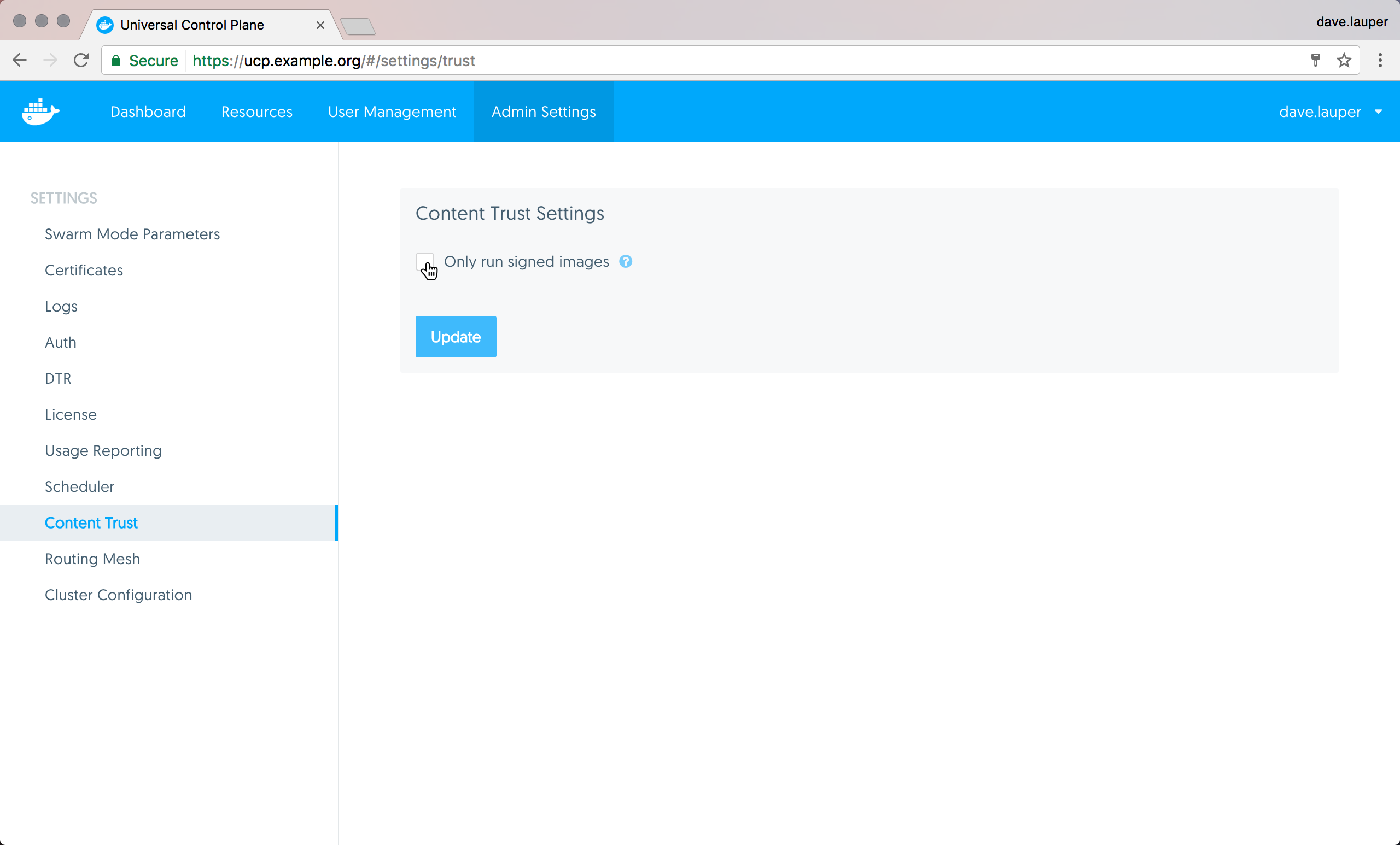Open the Resources nav tab
1400x845 pixels.
[256, 112]
